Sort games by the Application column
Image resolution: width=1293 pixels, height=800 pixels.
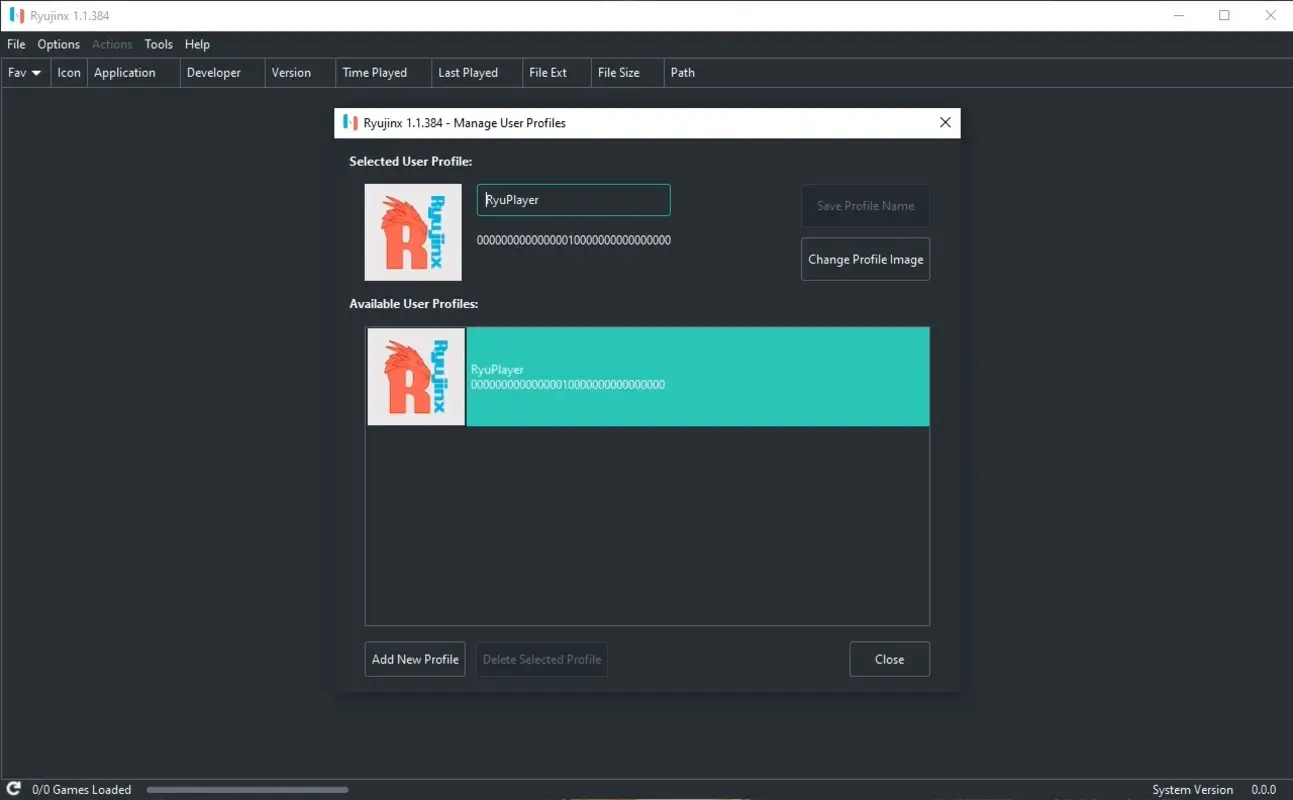pos(124,72)
